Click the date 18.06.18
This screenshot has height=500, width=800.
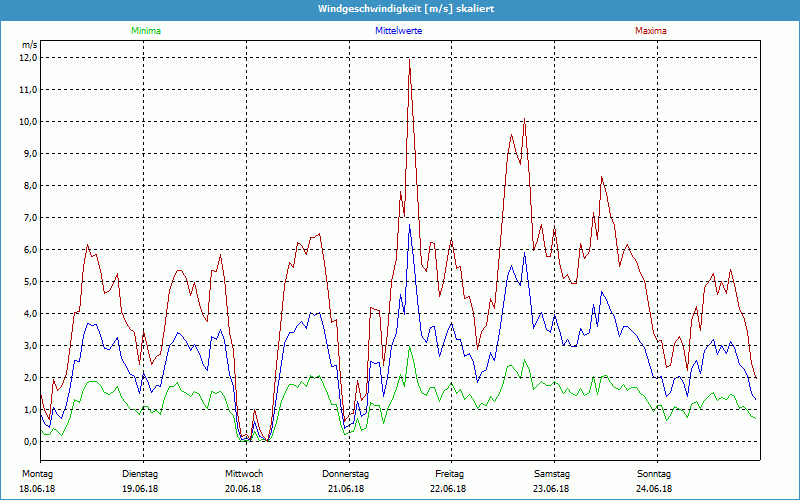click(x=37, y=489)
